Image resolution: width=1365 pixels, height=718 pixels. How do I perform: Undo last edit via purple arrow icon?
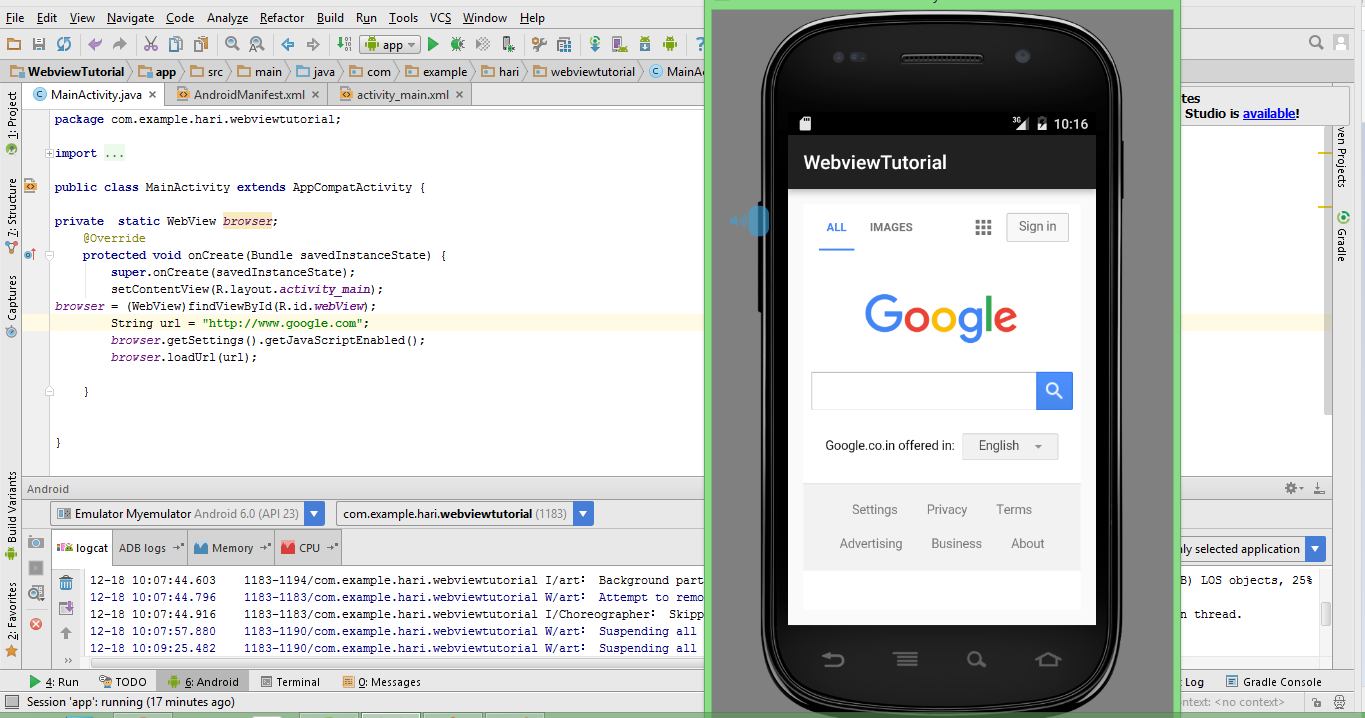point(95,44)
